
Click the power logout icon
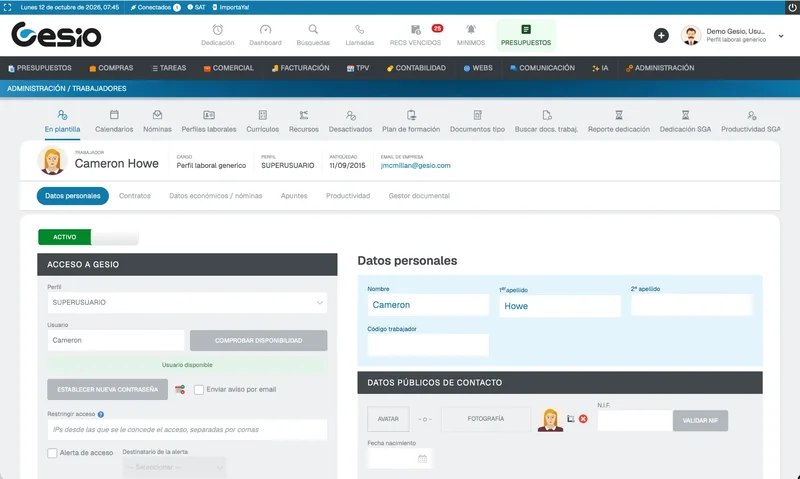(x=793, y=7)
